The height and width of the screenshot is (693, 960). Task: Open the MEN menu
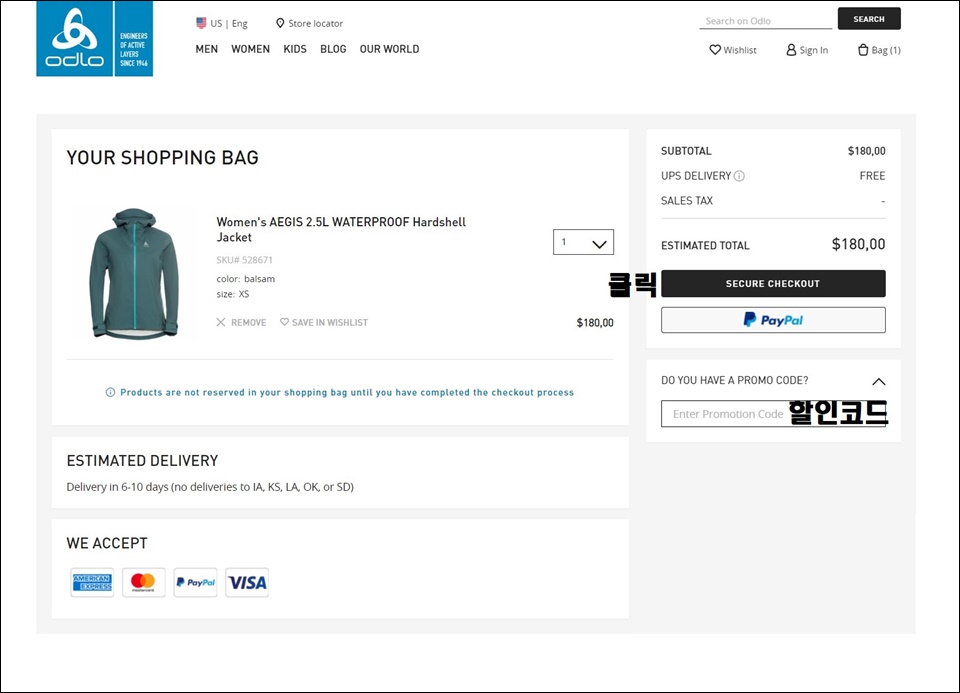tap(206, 49)
